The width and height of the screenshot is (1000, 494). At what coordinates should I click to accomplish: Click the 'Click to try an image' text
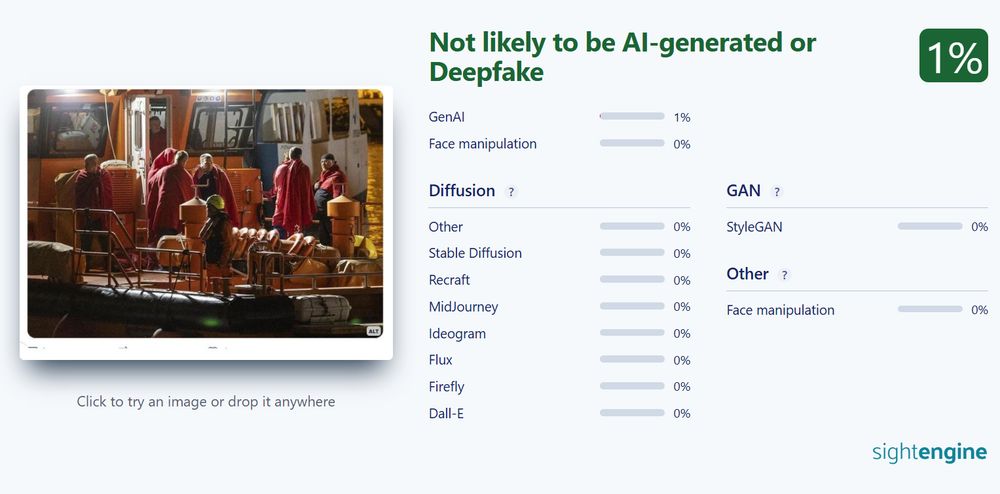coord(205,401)
